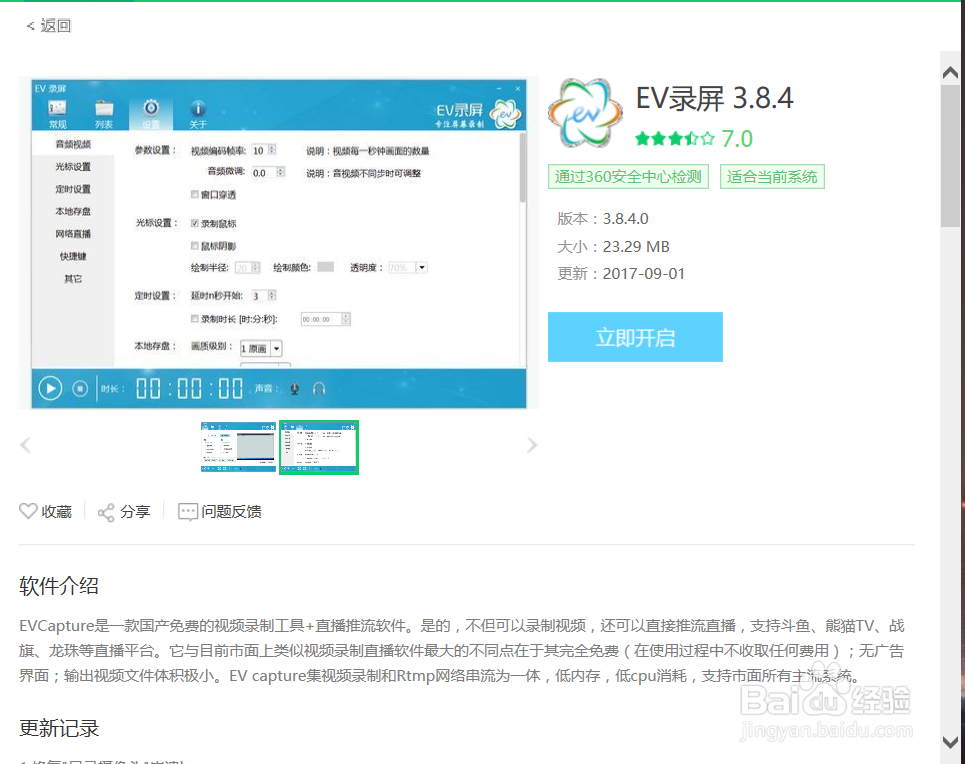Click the 分享 share icon
The height and width of the screenshot is (764, 965).
pos(104,511)
